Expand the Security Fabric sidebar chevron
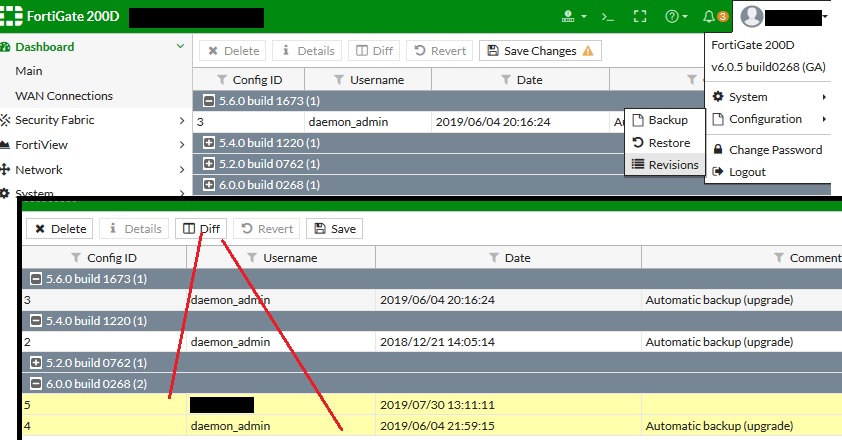842x440 pixels. click(182, 120)
